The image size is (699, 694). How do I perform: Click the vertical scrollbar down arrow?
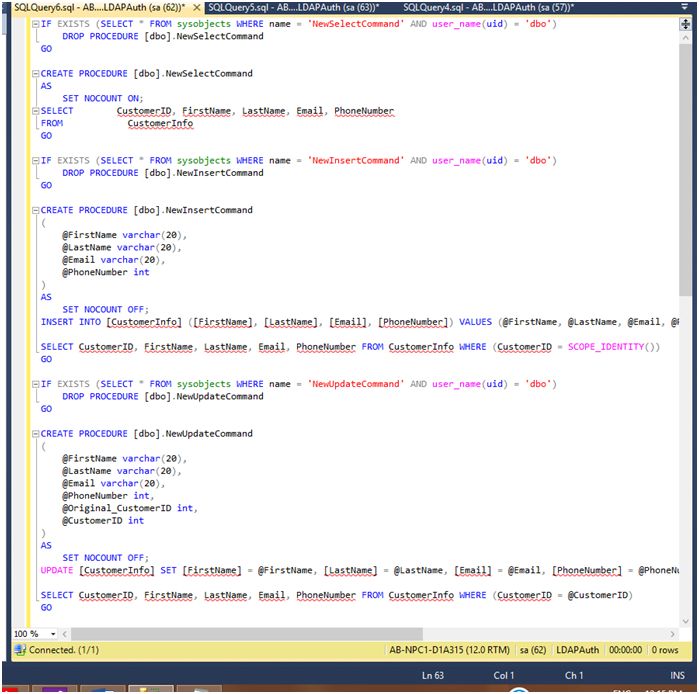(x=685, y=621)
